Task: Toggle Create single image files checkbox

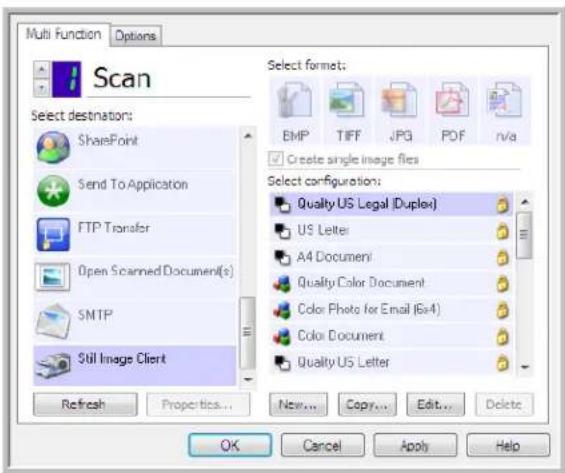Action: [276, 159]
